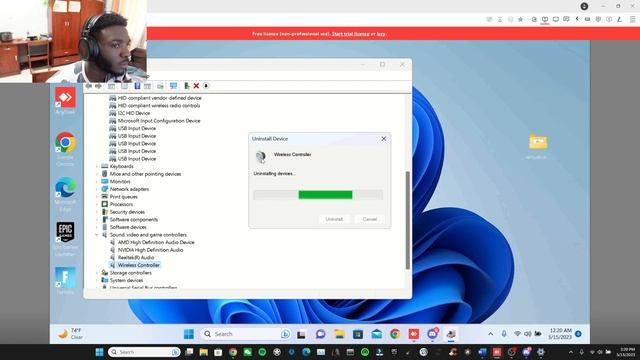Expand Network adapters category
Viewport: 640px width, 360px height.
(97, 189)
